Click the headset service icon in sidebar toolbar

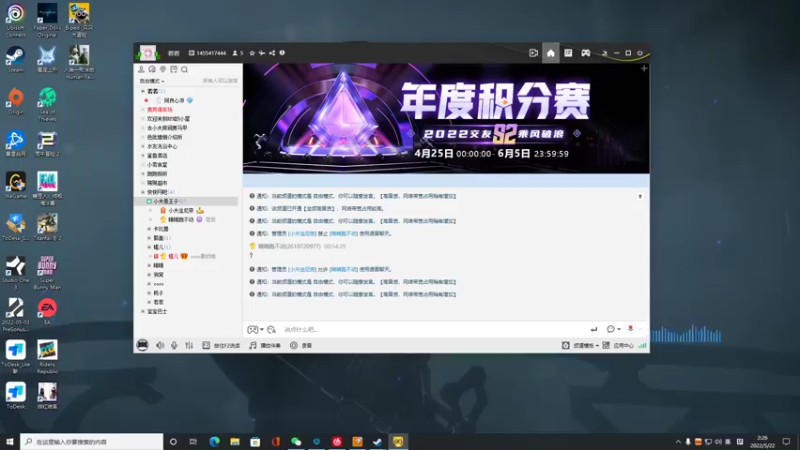[x=152, y=69]
